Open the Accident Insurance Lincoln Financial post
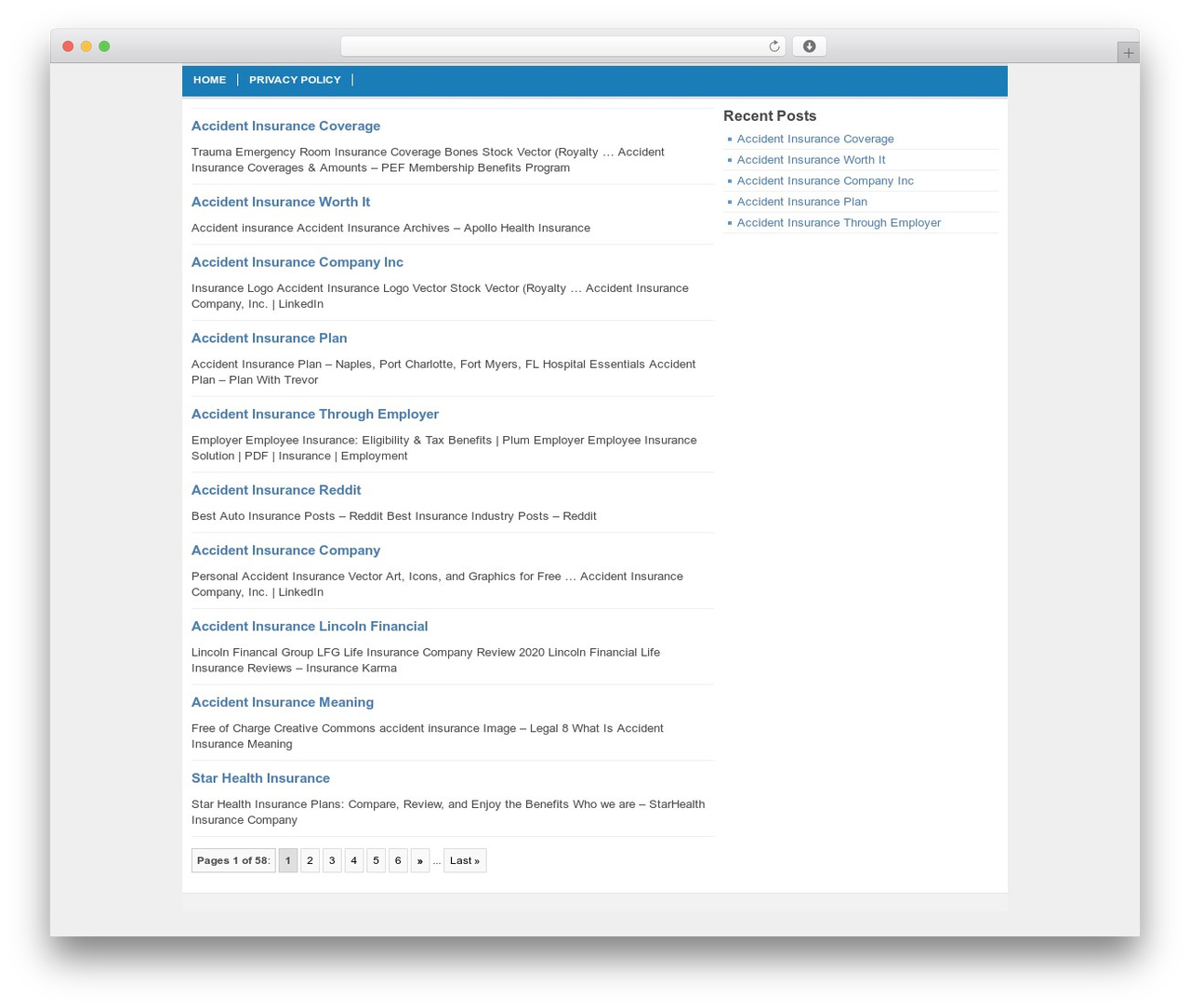 310,627
